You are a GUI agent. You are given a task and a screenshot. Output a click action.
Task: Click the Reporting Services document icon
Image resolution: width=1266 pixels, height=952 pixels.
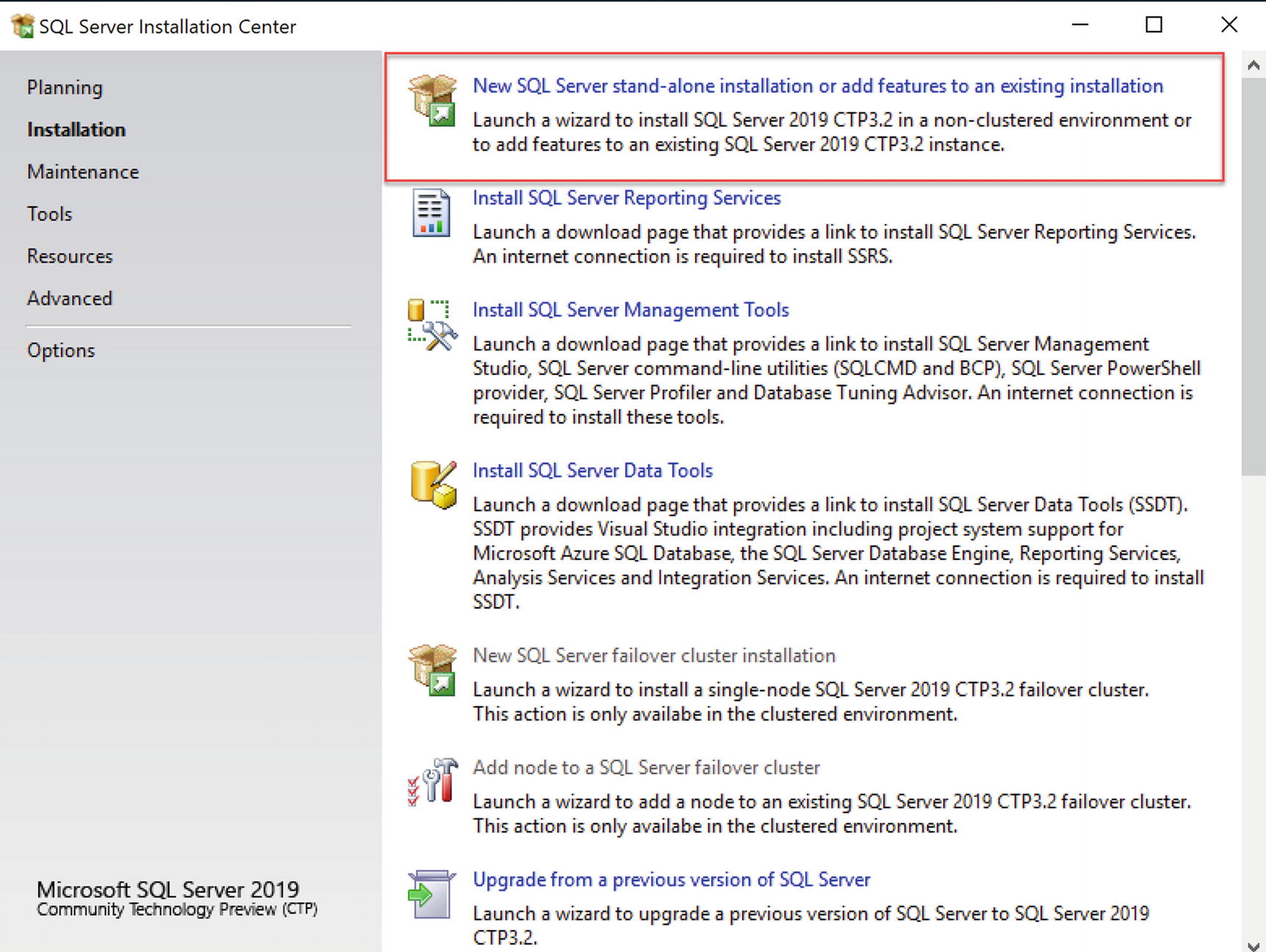pos(431,213)
